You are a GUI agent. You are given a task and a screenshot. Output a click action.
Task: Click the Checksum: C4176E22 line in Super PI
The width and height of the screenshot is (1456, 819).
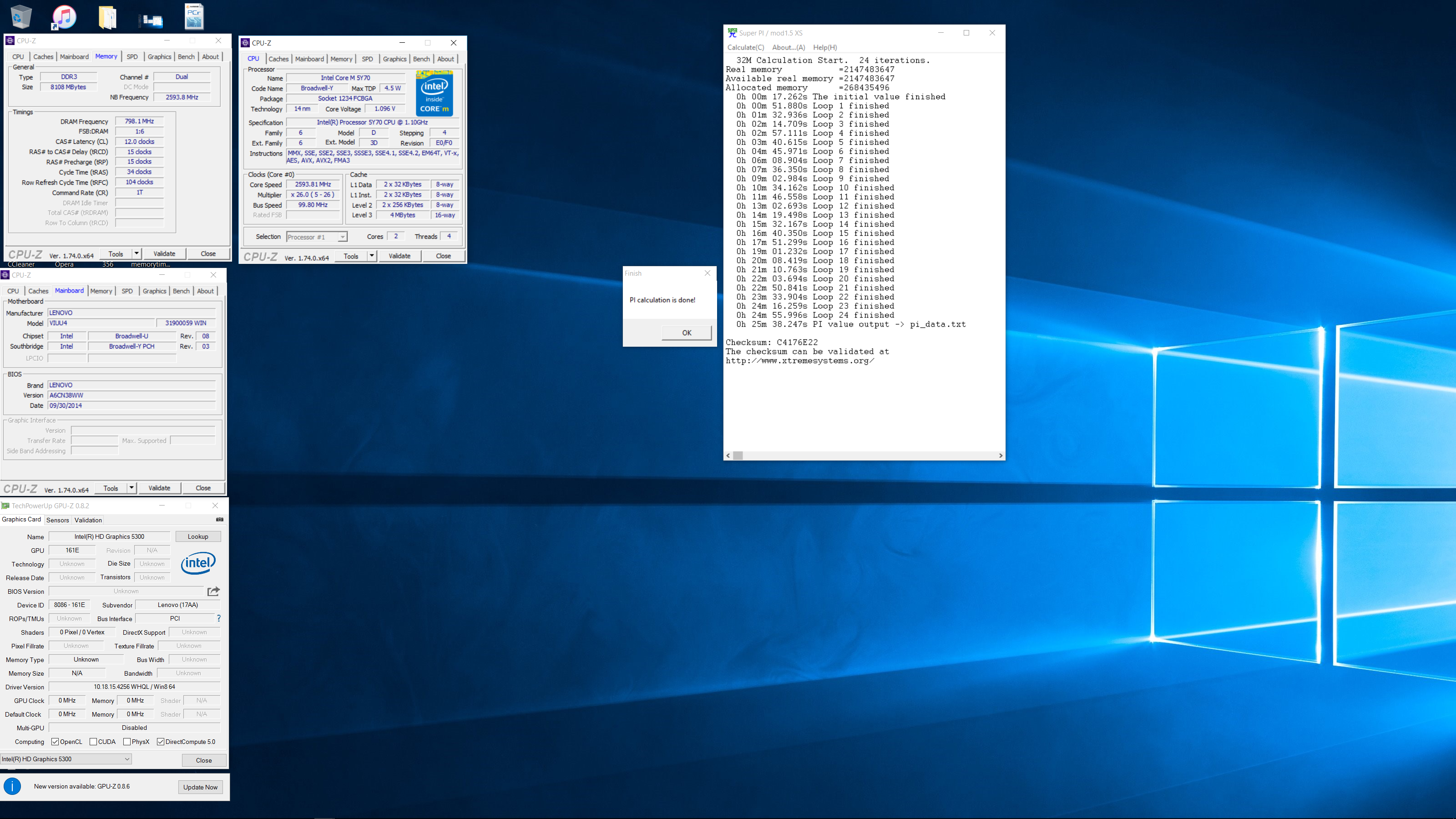click(772, 342)
